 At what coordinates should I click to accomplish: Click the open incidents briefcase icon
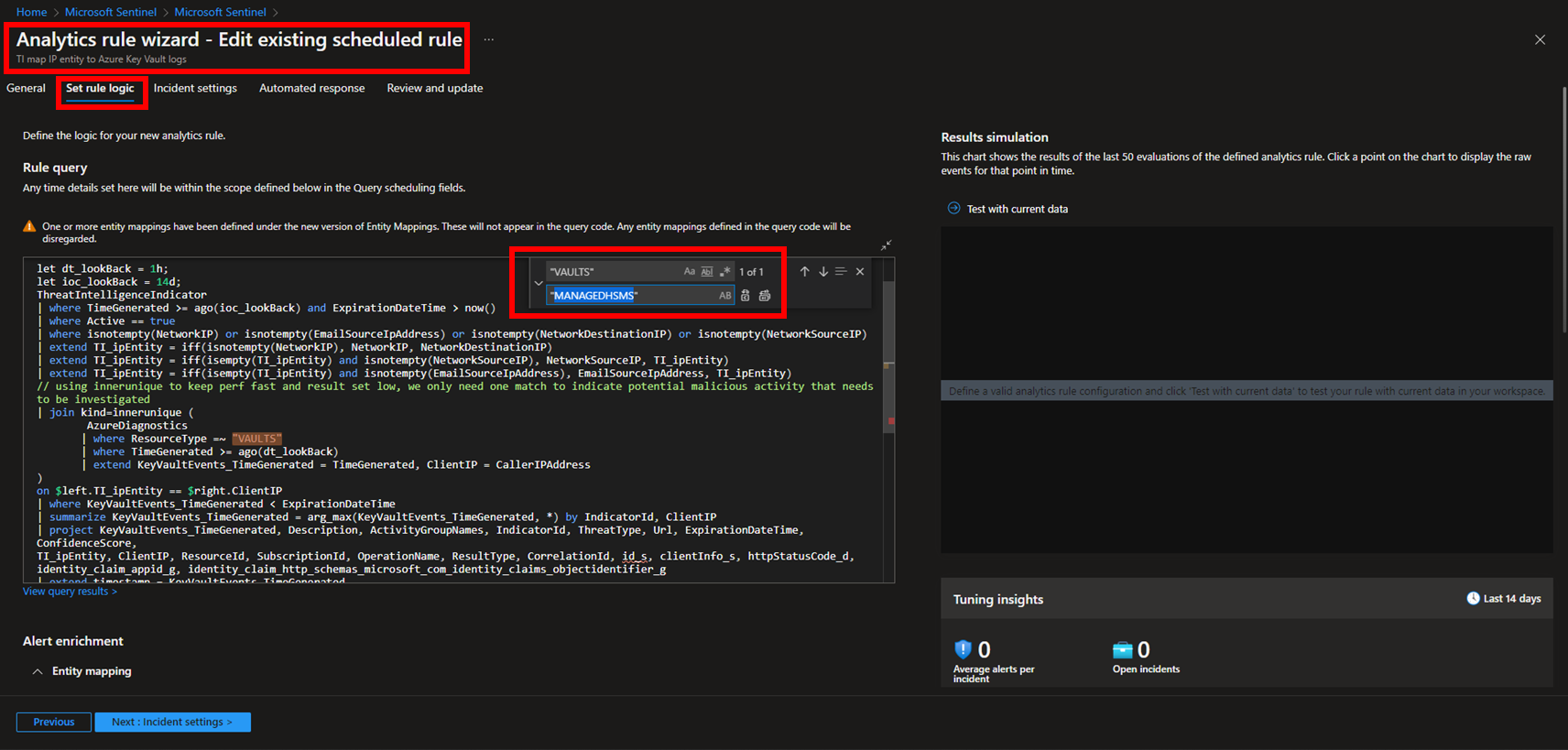pos(1123,650)
